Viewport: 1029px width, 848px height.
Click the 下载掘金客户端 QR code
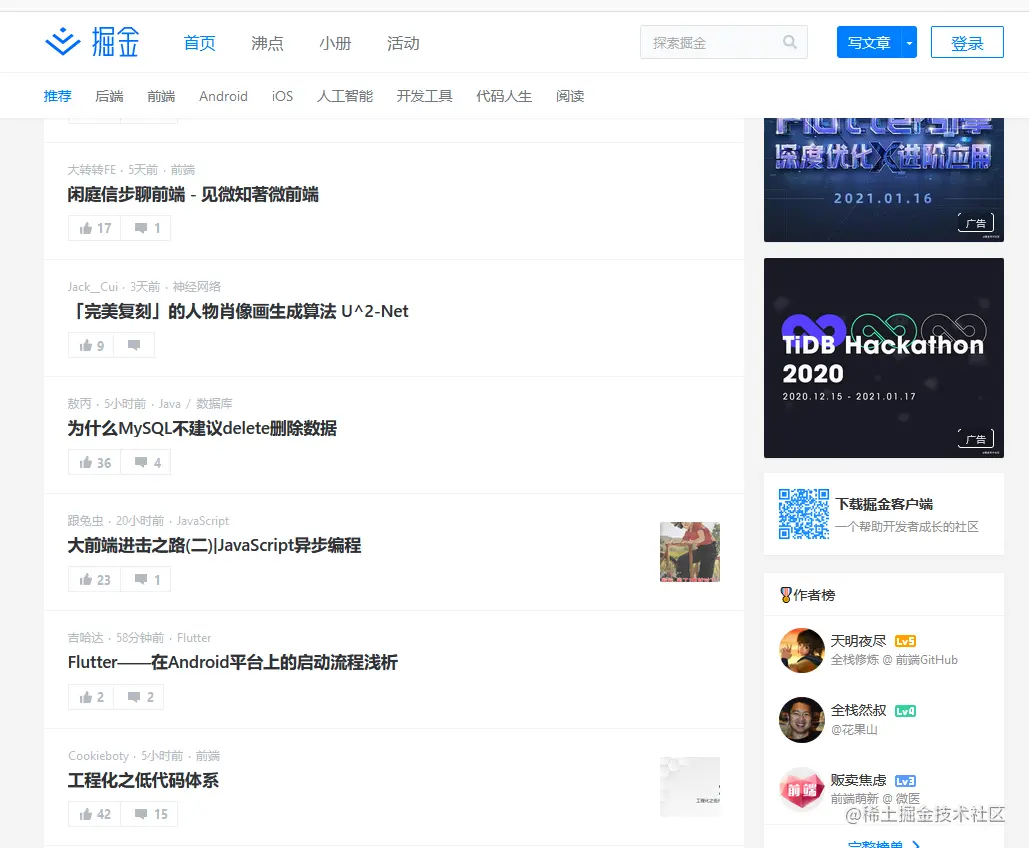[804, 514]
